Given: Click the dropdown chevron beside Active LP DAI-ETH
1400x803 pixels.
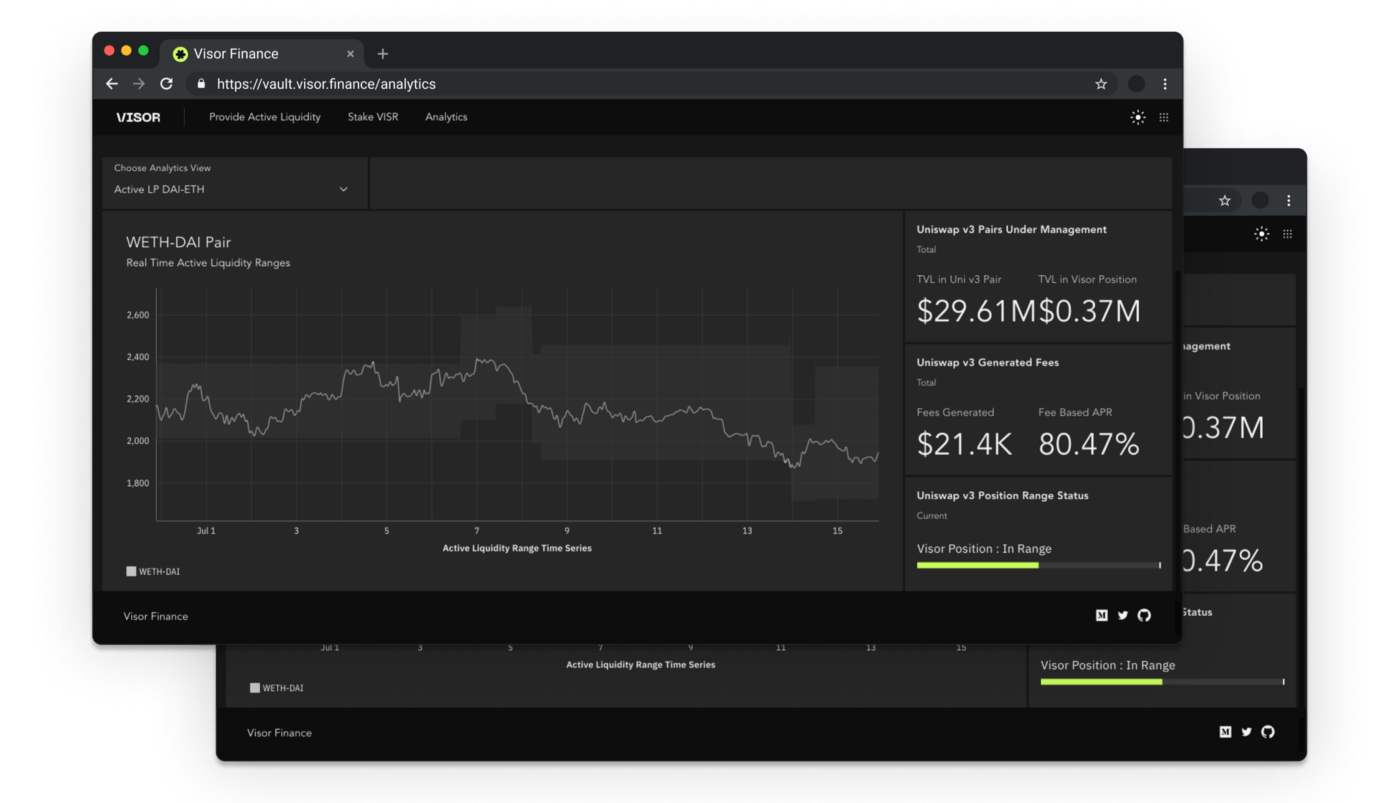Looking at the screenshot, I should pyautogui.click(x=344, y=190).
